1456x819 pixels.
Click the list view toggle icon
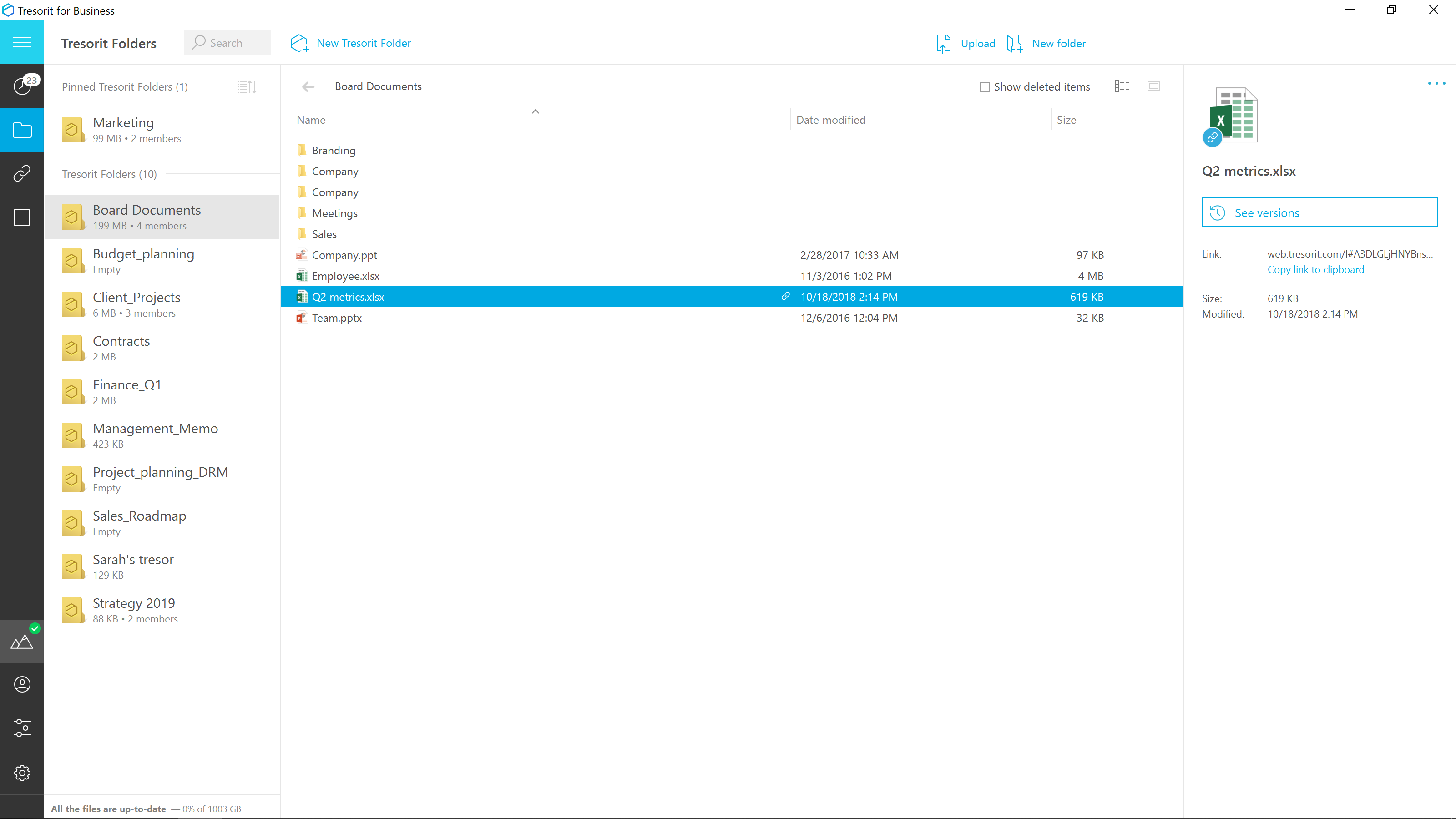1122,86
